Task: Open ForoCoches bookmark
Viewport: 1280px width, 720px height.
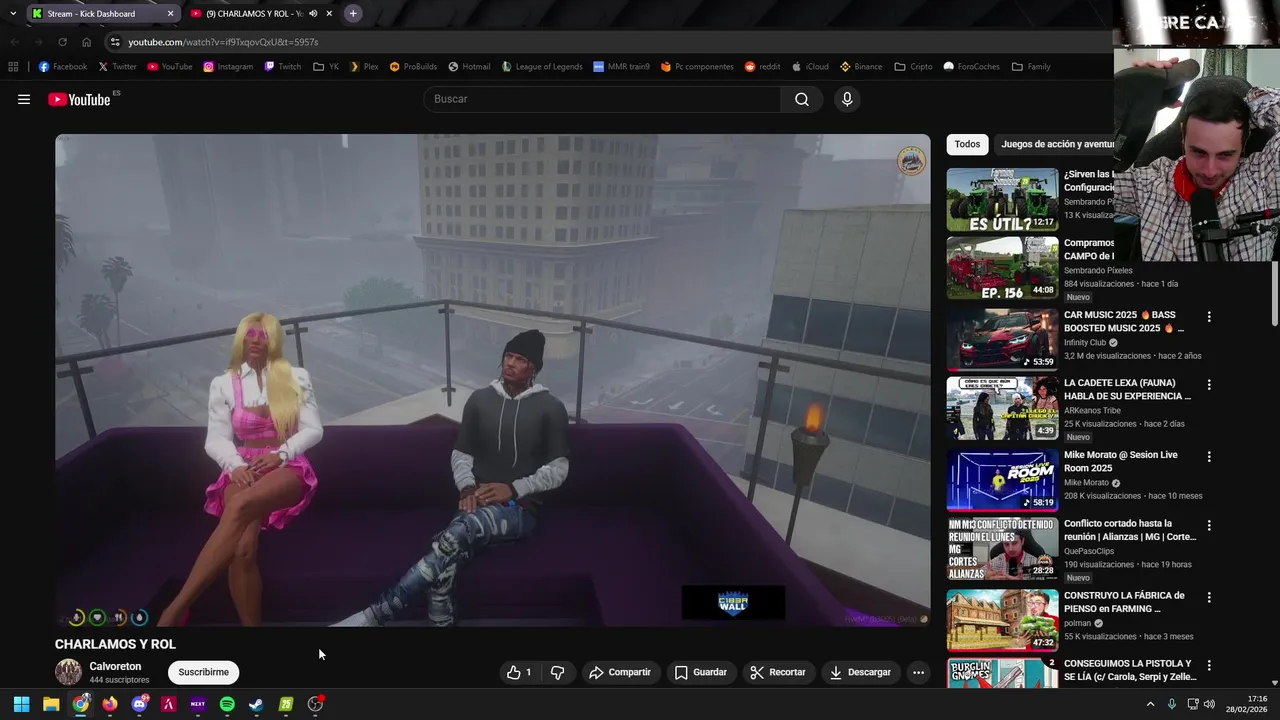Action: point(971,67)
